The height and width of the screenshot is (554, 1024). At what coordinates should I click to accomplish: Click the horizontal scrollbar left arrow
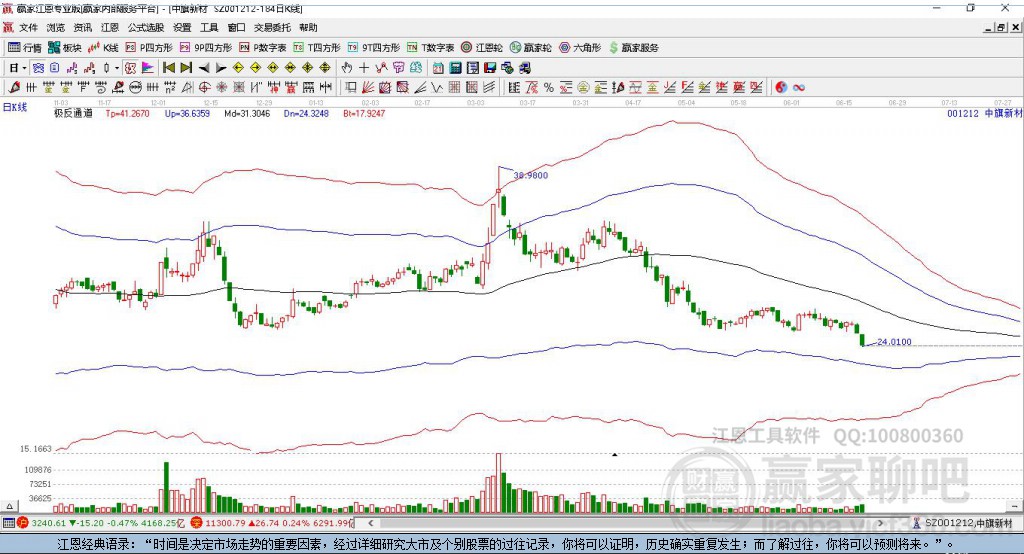370,523
